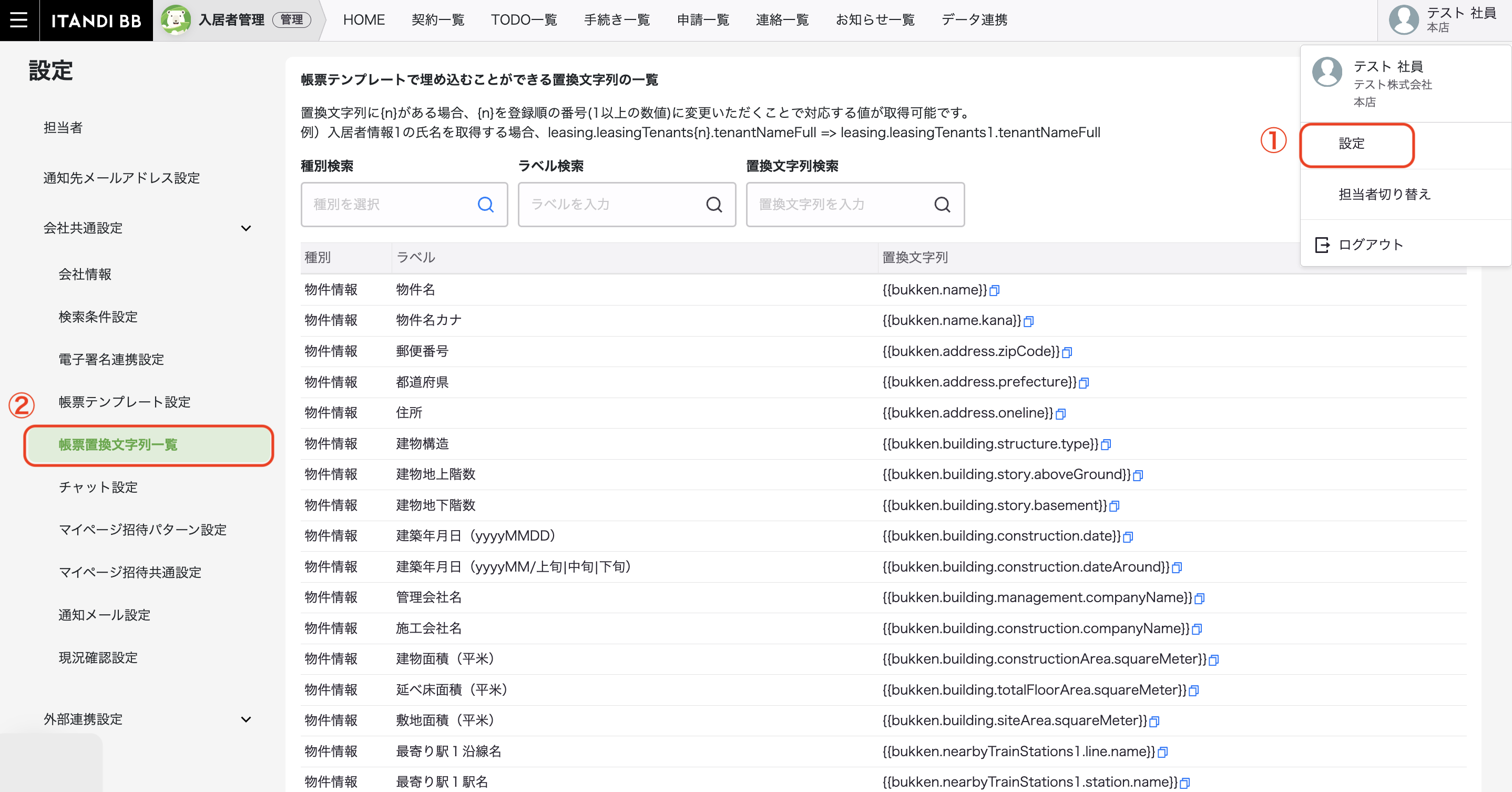
Task: Click the search icon in ラベル検索 field
Action: click(714, 205)
